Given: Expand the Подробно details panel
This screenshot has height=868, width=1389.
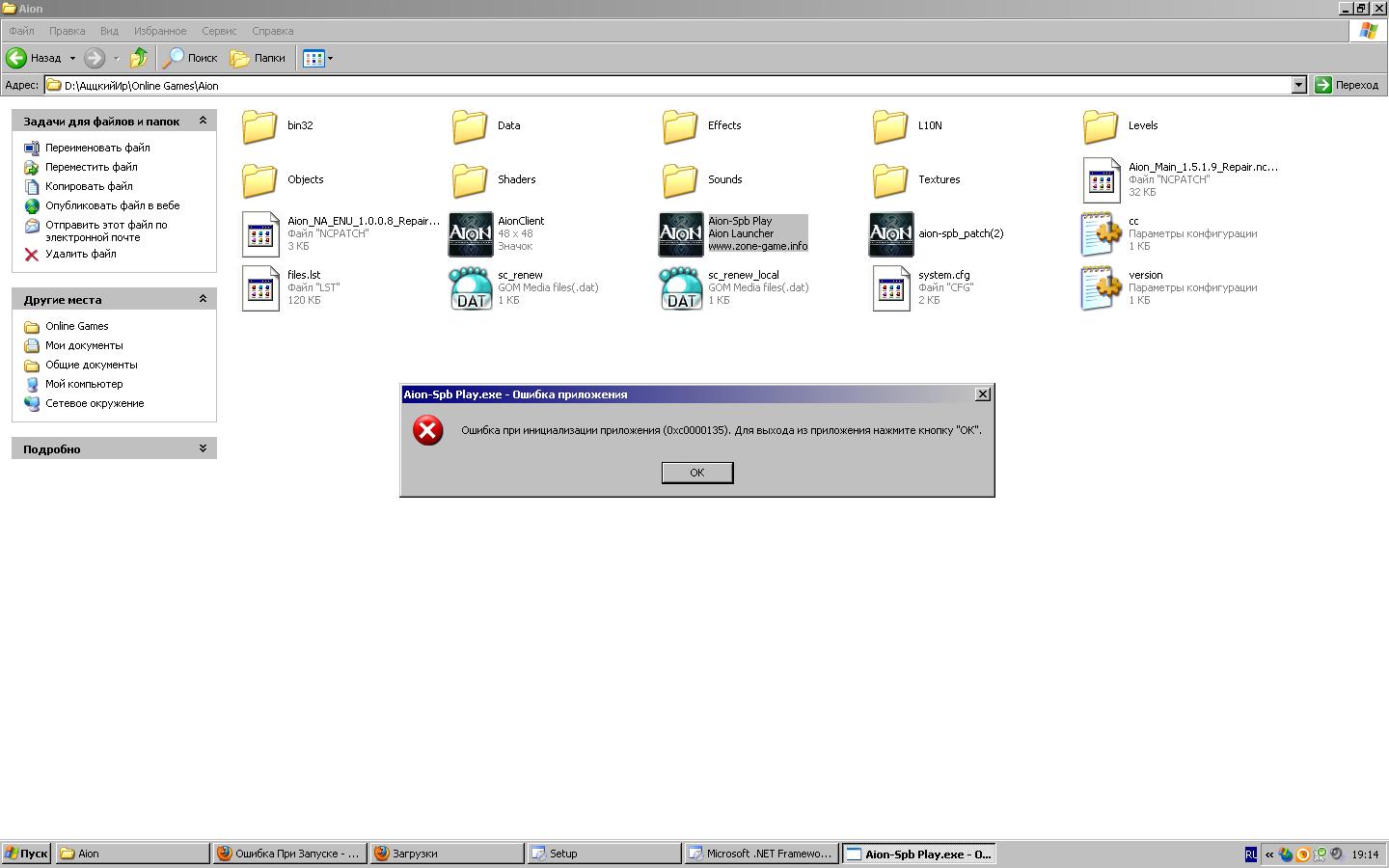Looking at the screenshot, I should click(203, 448).
